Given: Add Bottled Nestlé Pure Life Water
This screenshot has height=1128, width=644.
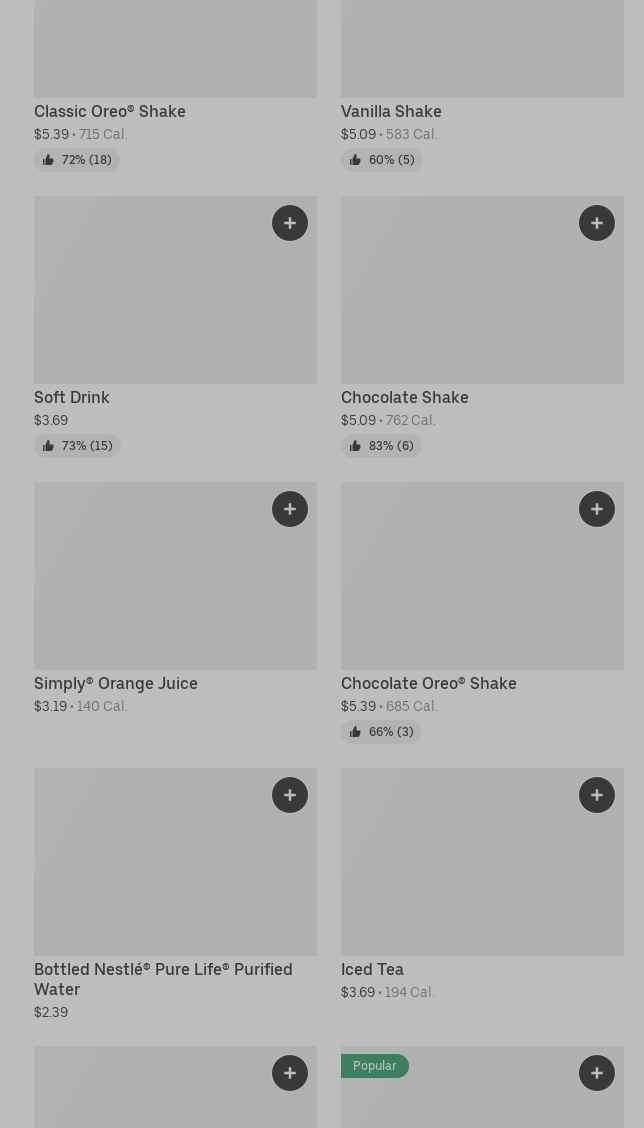Looking at the screenshot, I should coord(290,795).
